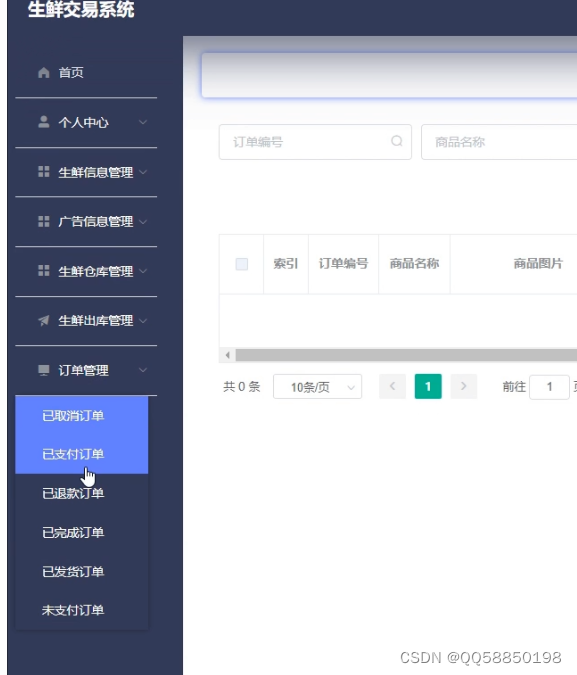Click the 订单编号 column header
Image resolution: width=577 pixels, height=675 pixels.
pos(343,263)
